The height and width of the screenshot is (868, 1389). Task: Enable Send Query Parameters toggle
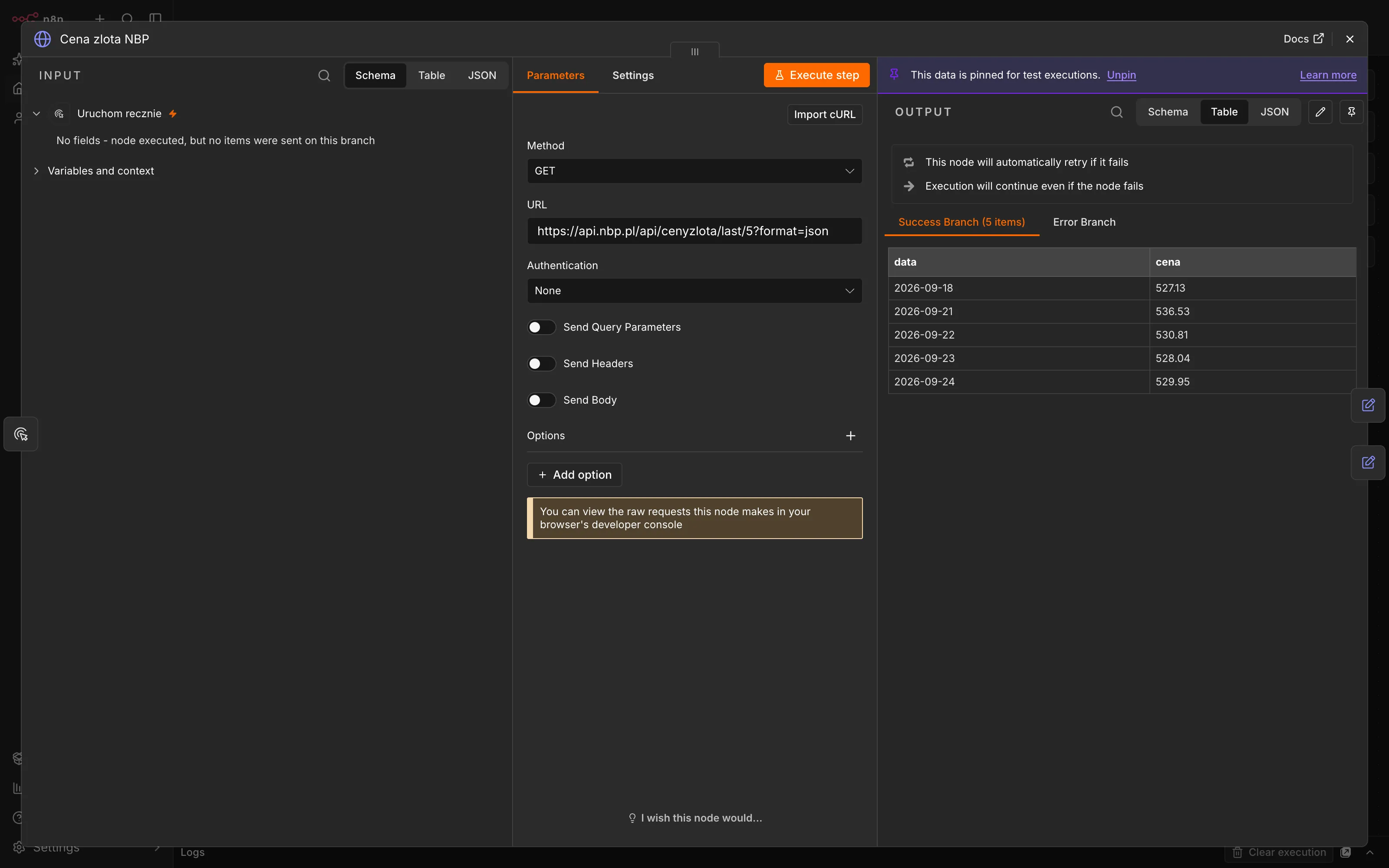point(541,327)
